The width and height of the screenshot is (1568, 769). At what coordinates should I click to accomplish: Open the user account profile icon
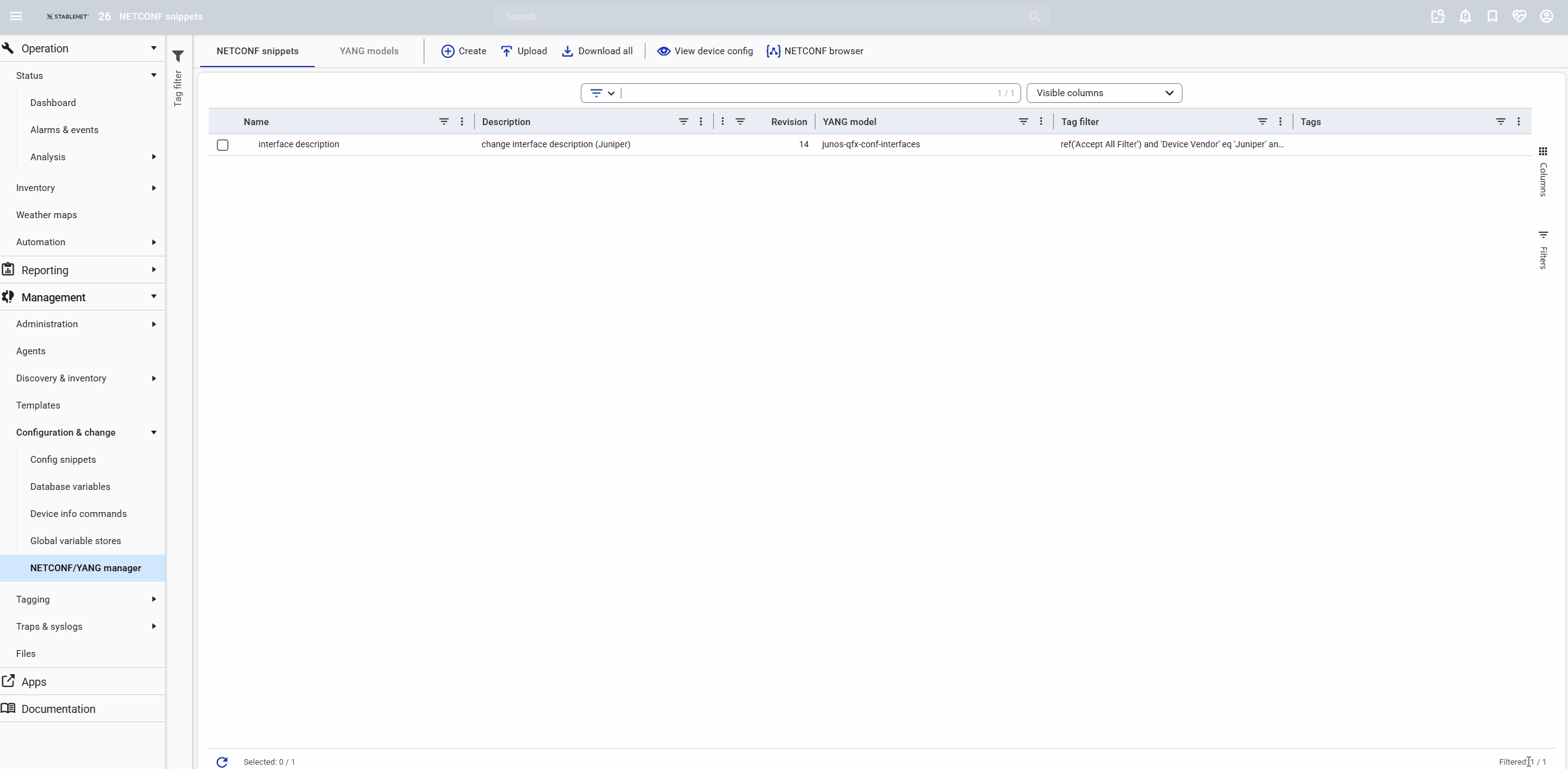[1546, 17]
